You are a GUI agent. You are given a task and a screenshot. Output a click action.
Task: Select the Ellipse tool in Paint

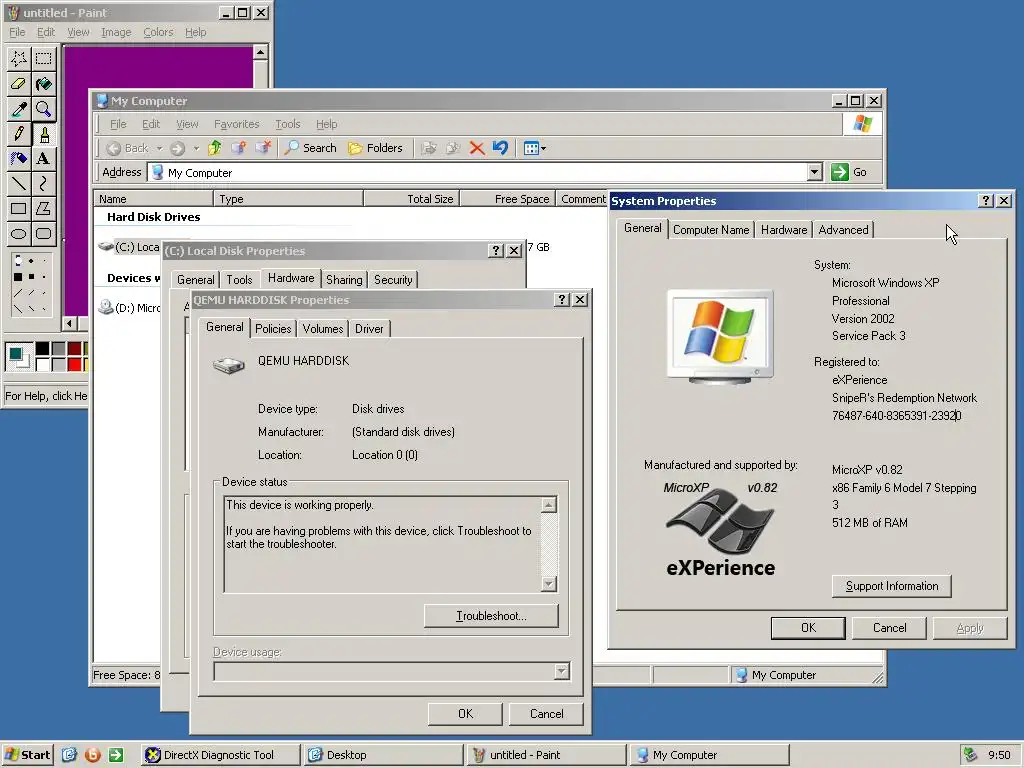(18, 234)
